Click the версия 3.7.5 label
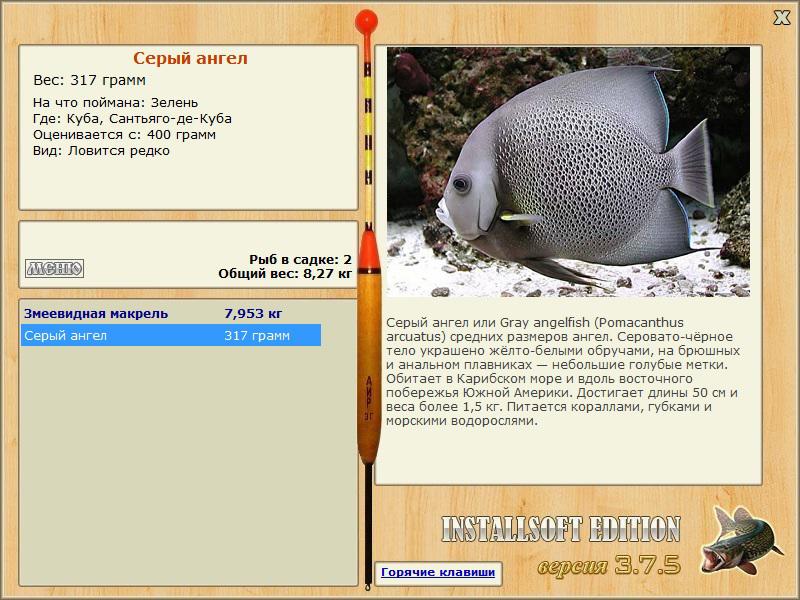This screenshot has height=600, width=800. click(x=609, y=565)
